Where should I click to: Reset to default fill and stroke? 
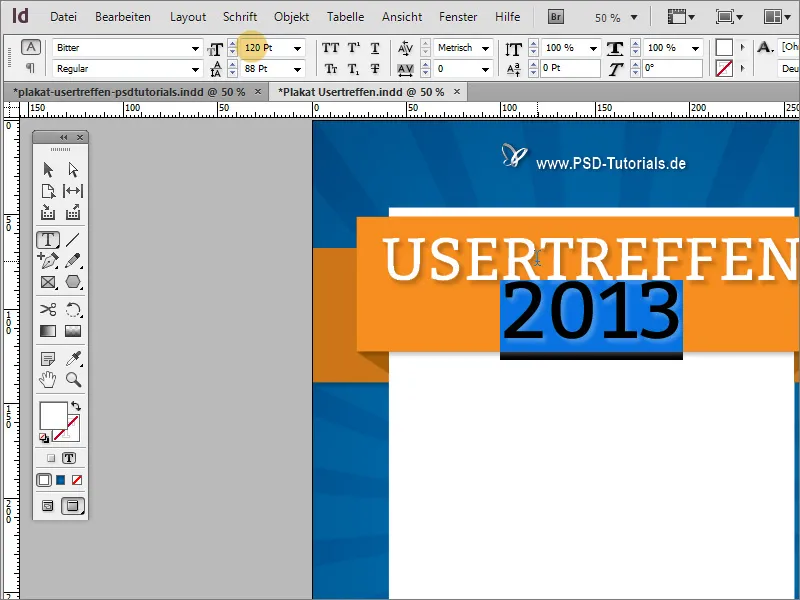pyautogui.click(x=44, y=438)
